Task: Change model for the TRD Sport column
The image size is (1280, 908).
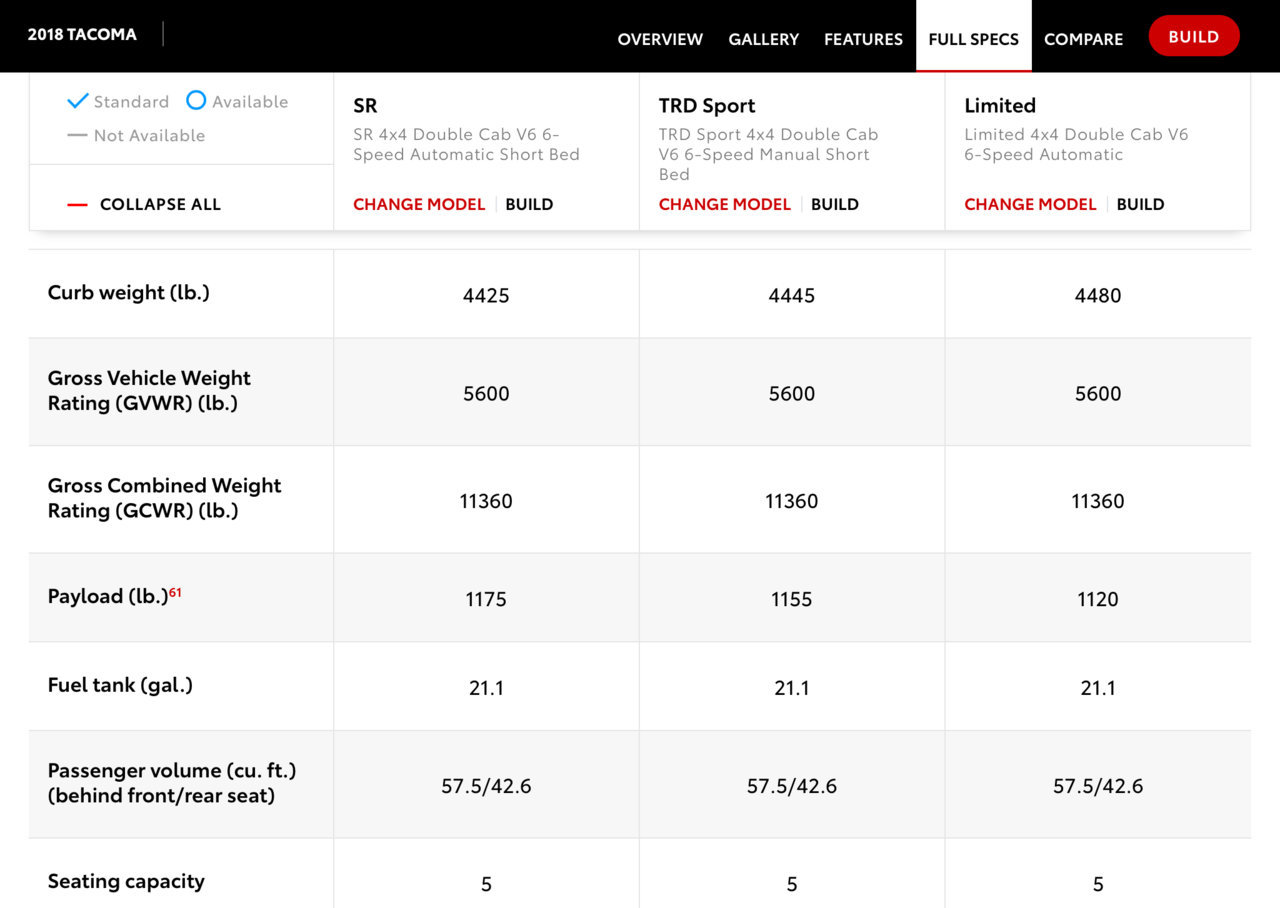Action: (x=725, y=204)
